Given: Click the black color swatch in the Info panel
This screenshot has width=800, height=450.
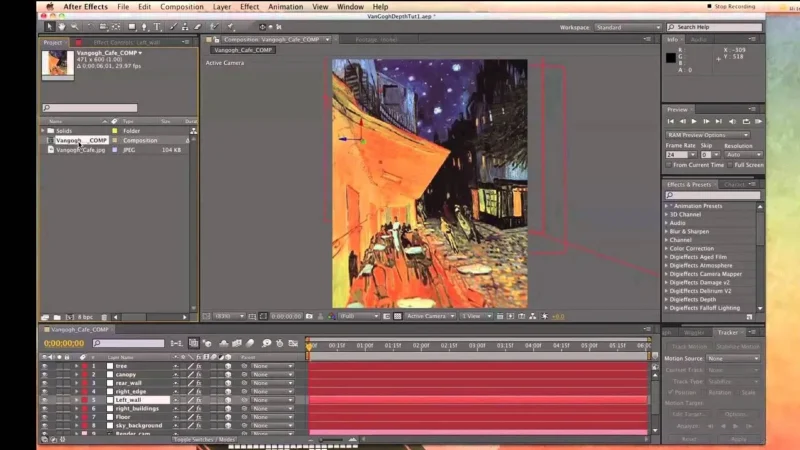Looking at the screenshot, I should 672,58.
